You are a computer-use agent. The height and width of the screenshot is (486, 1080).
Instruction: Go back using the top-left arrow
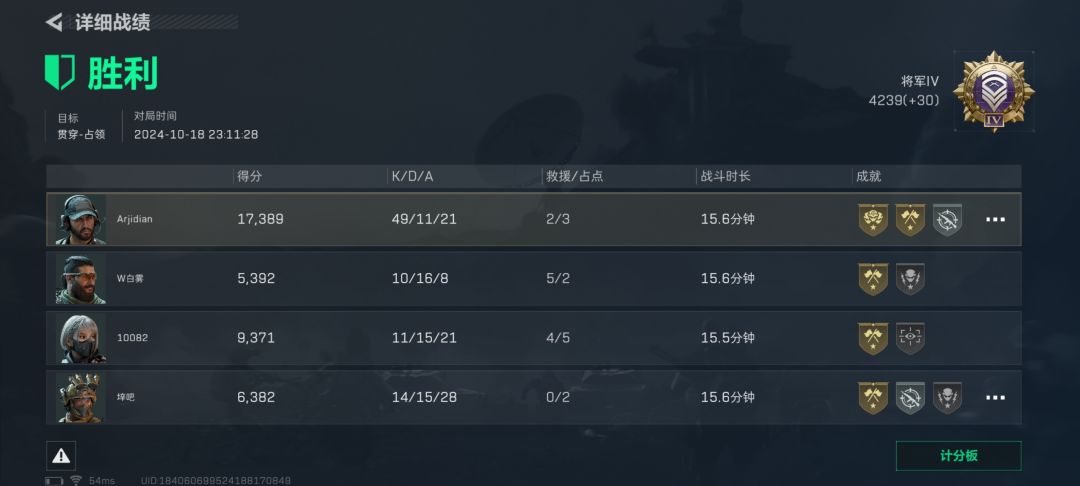click(54, 22)
